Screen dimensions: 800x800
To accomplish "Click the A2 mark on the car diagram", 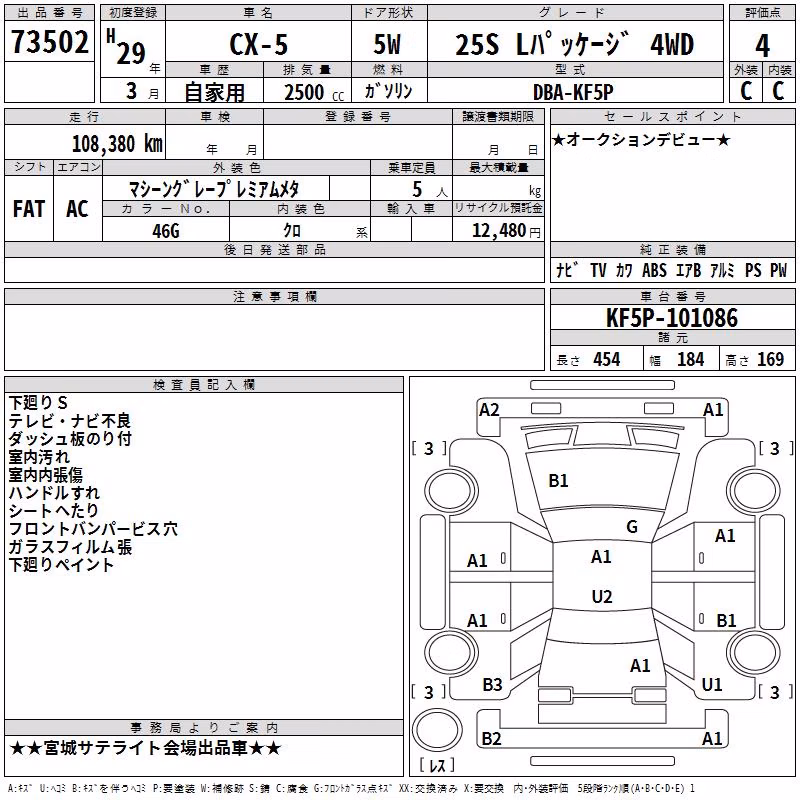I will point(489,410).
